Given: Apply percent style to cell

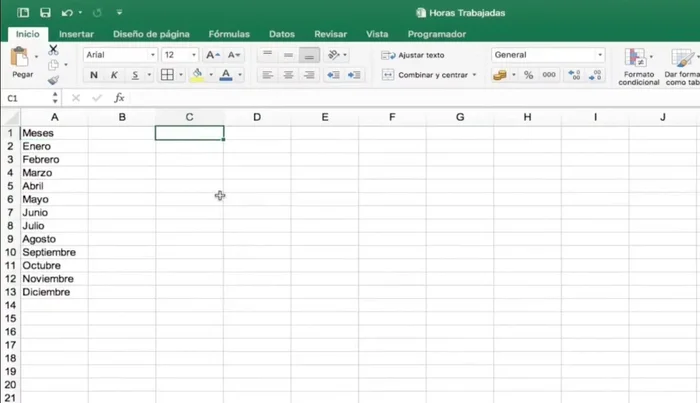Looking at the screenshot, I should tap(528, 75).
